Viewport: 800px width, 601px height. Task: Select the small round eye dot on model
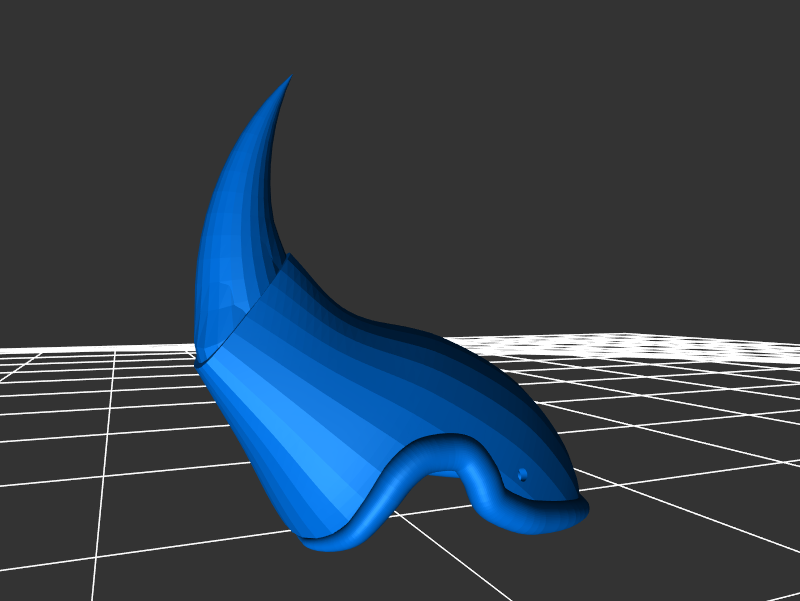(521, 474)
